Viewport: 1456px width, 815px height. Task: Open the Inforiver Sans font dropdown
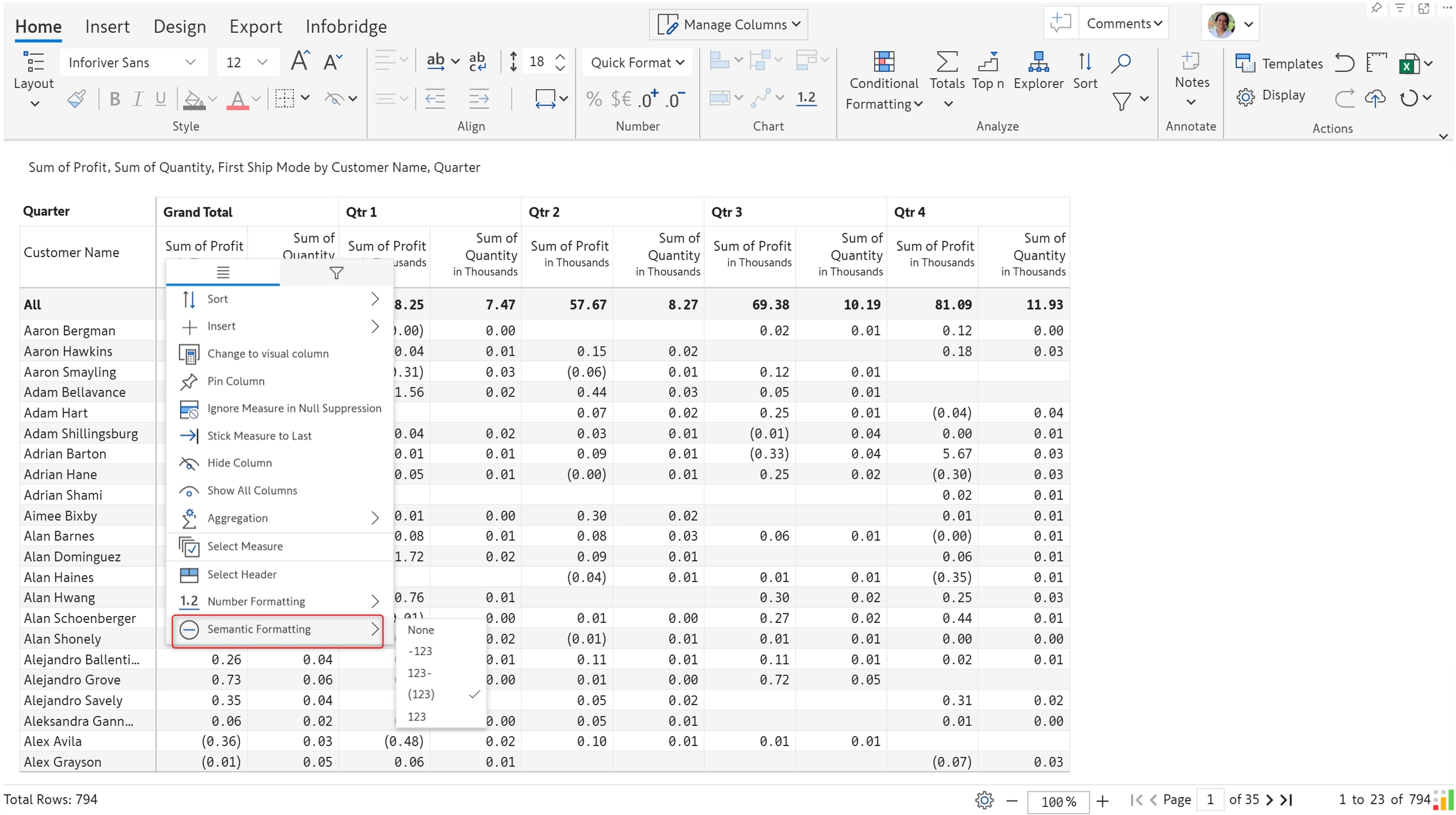(x=132, y=62)
